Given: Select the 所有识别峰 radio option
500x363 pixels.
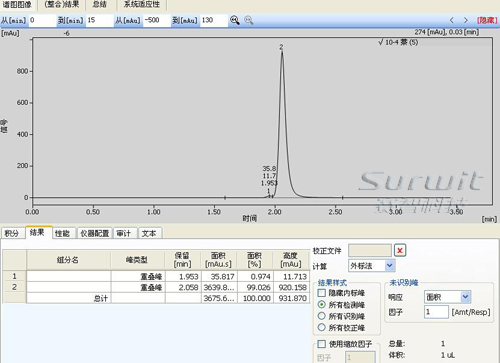Looking at the screenshot, I should pos(322,316).
